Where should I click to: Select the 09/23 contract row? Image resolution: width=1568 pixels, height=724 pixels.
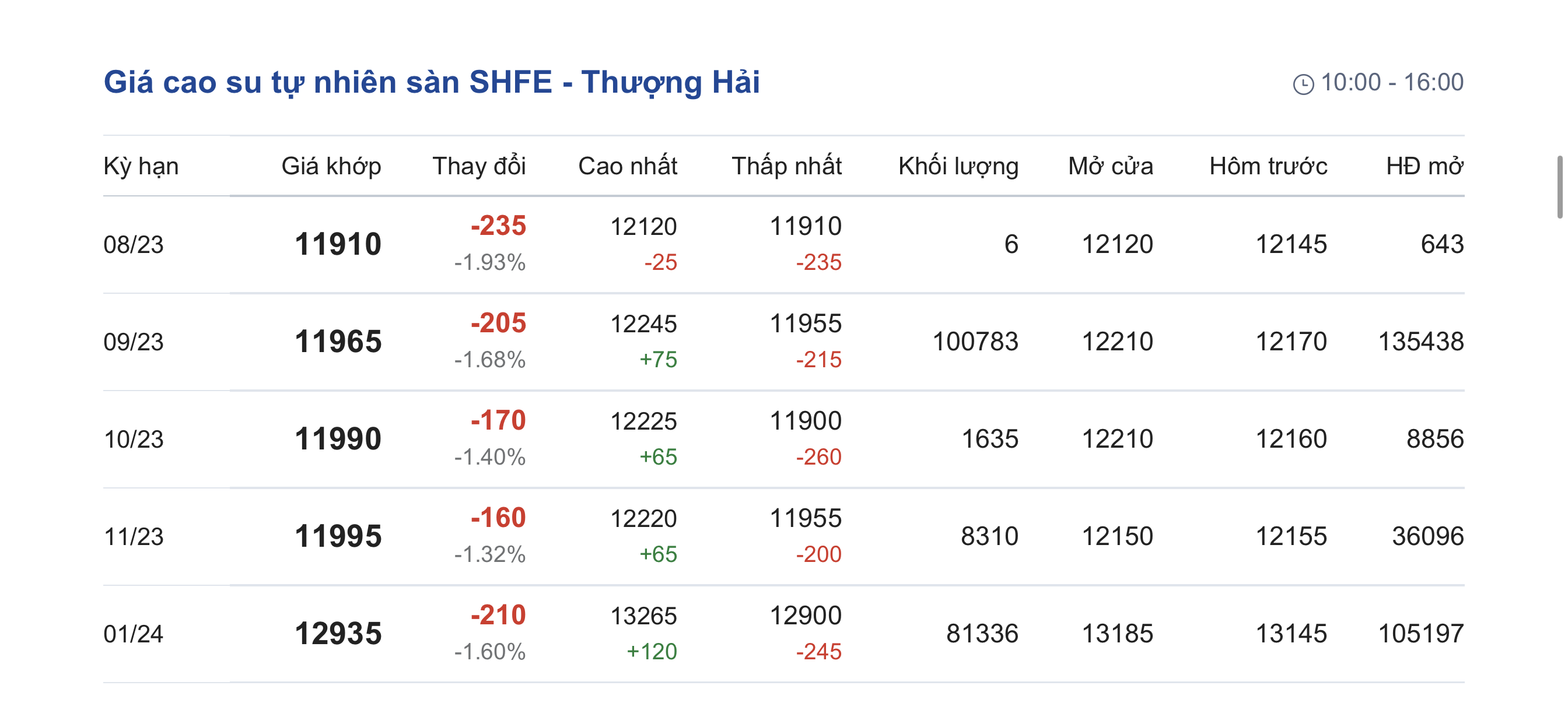(134, 342)
